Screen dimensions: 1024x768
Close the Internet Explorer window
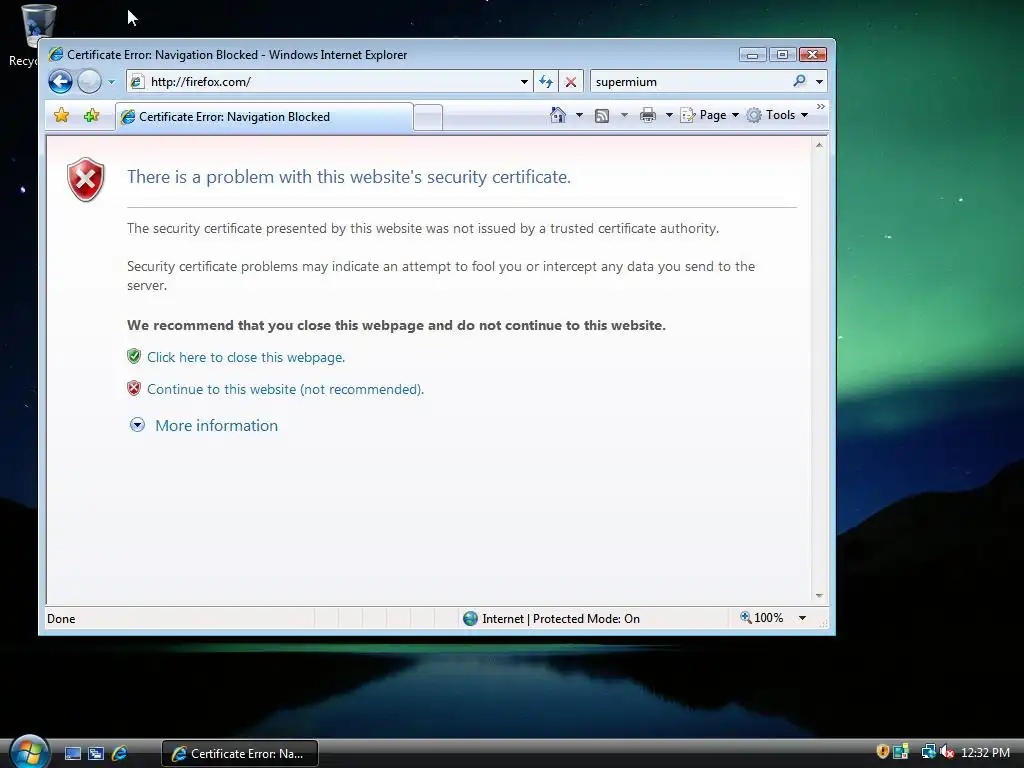pos(813,55)
